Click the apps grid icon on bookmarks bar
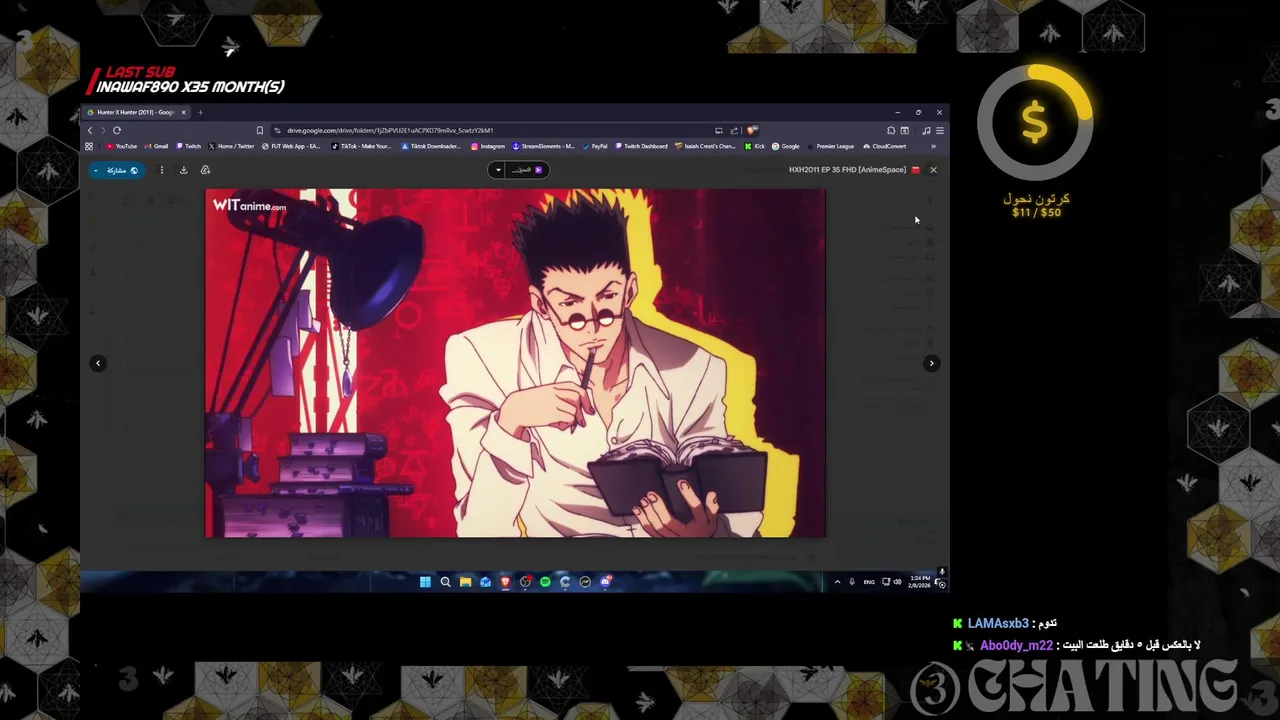This screenshot has width=1280, height=720. (x=89, y=146)
